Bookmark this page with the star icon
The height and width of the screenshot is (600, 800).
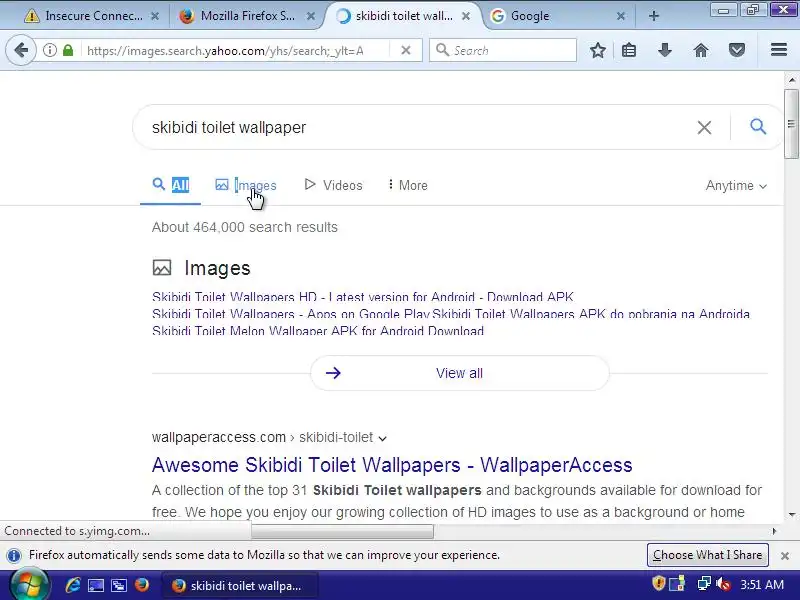[597, 50]
